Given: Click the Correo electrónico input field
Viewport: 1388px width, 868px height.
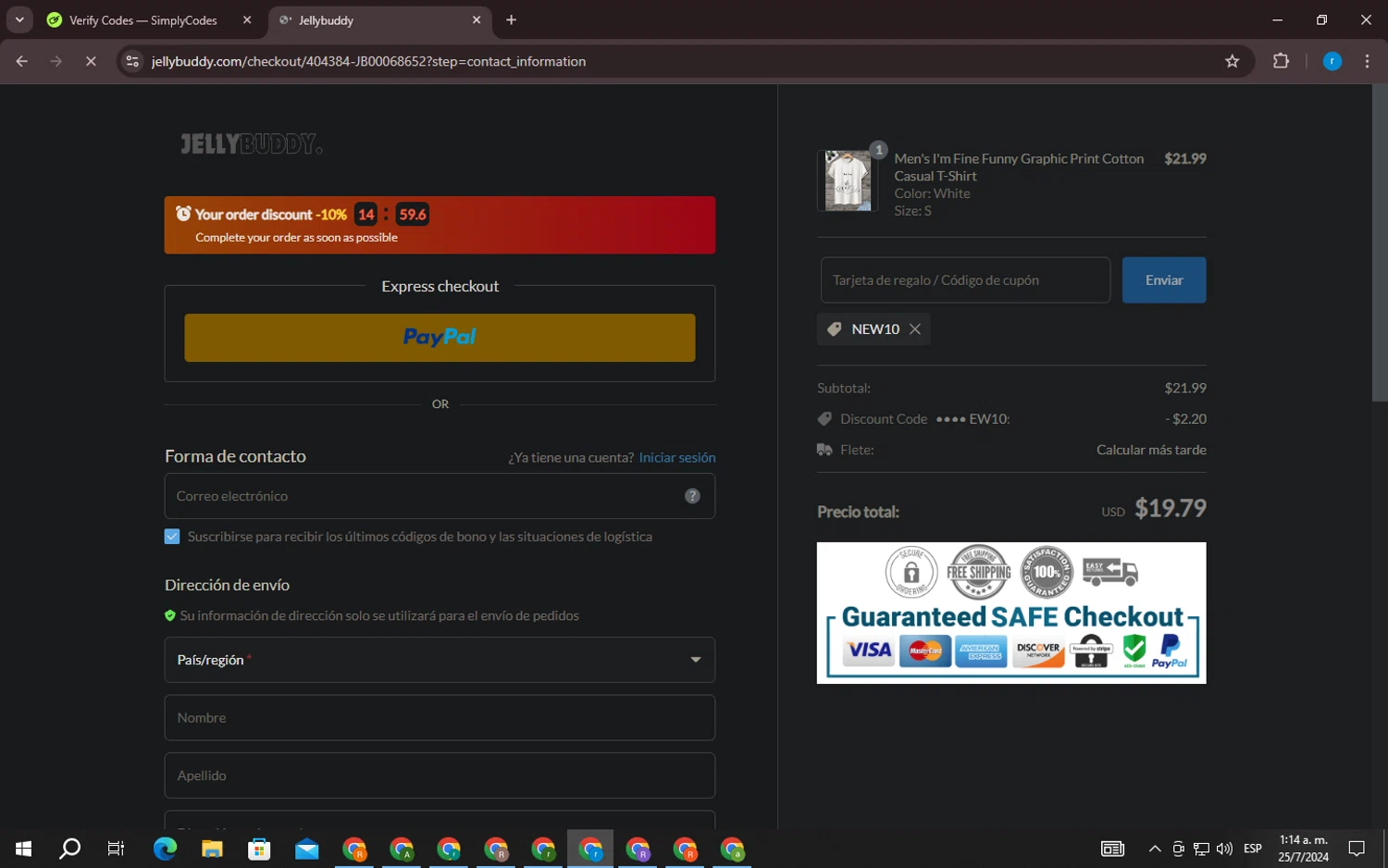Looking at the screenshot, I should pyautogui.click(x=440, y=496).
